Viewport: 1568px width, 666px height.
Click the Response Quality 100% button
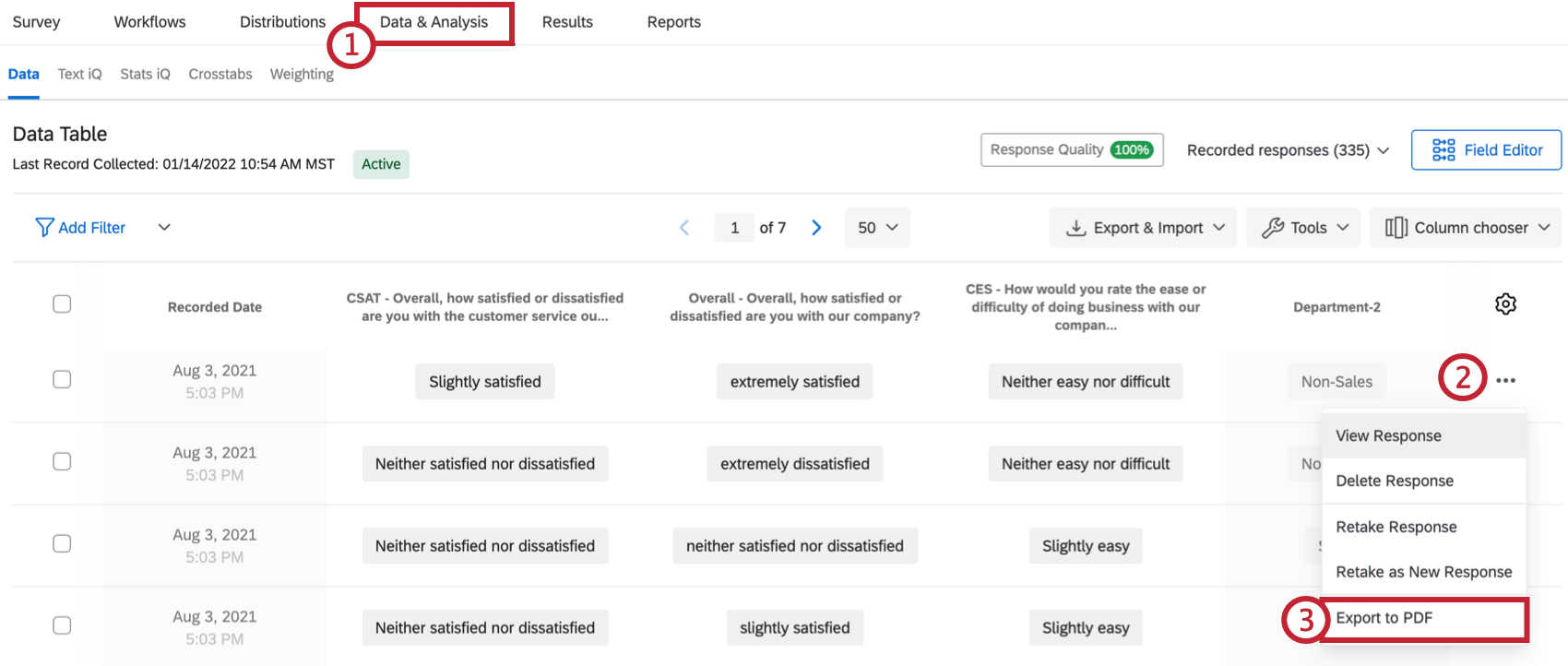pos(1071,149)
